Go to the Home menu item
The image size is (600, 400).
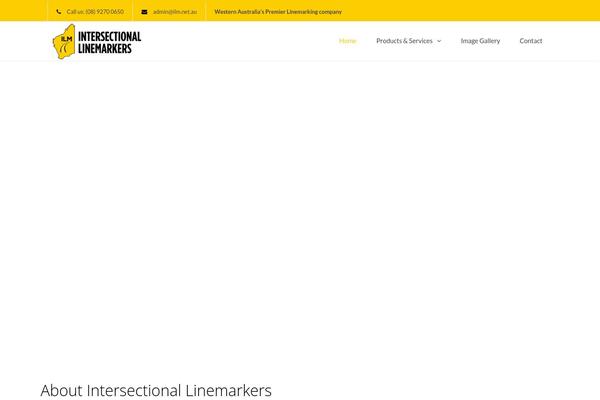click(x=347, y=41)
